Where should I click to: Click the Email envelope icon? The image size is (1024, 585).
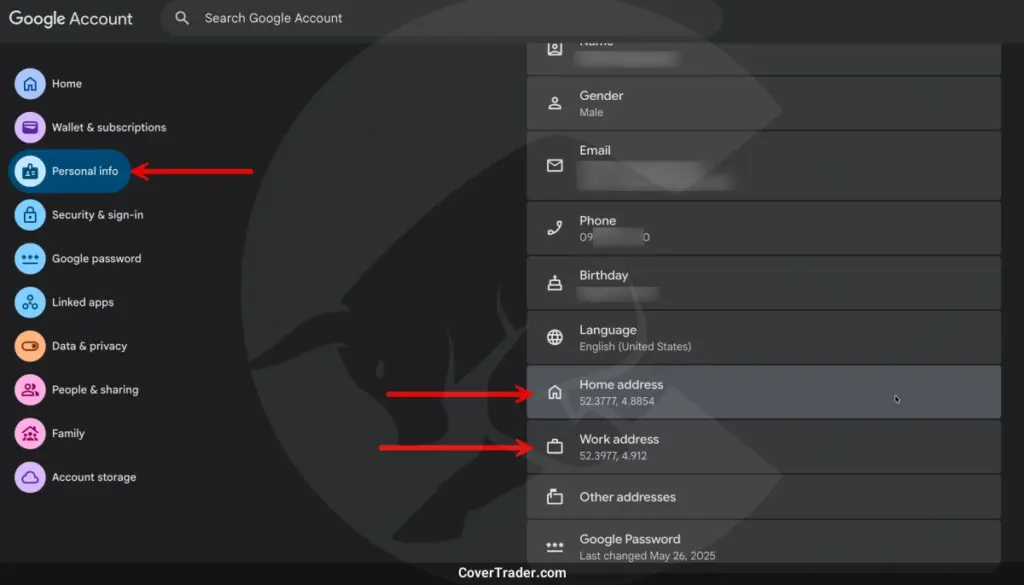(x=554, y=166)
